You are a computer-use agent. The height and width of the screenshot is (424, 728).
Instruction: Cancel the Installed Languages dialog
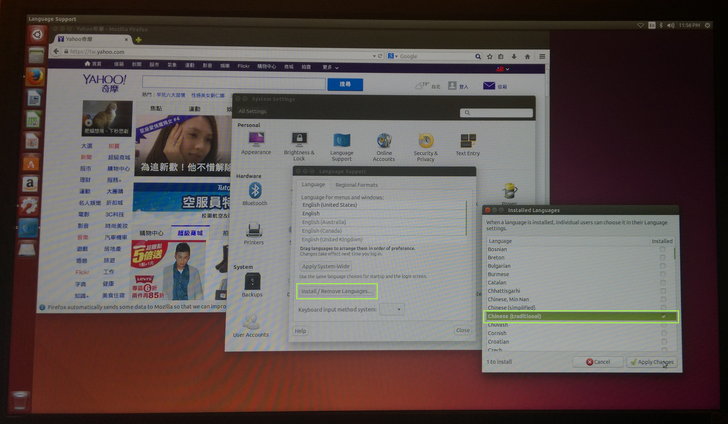pyautogui.click(x=598, y=362)
